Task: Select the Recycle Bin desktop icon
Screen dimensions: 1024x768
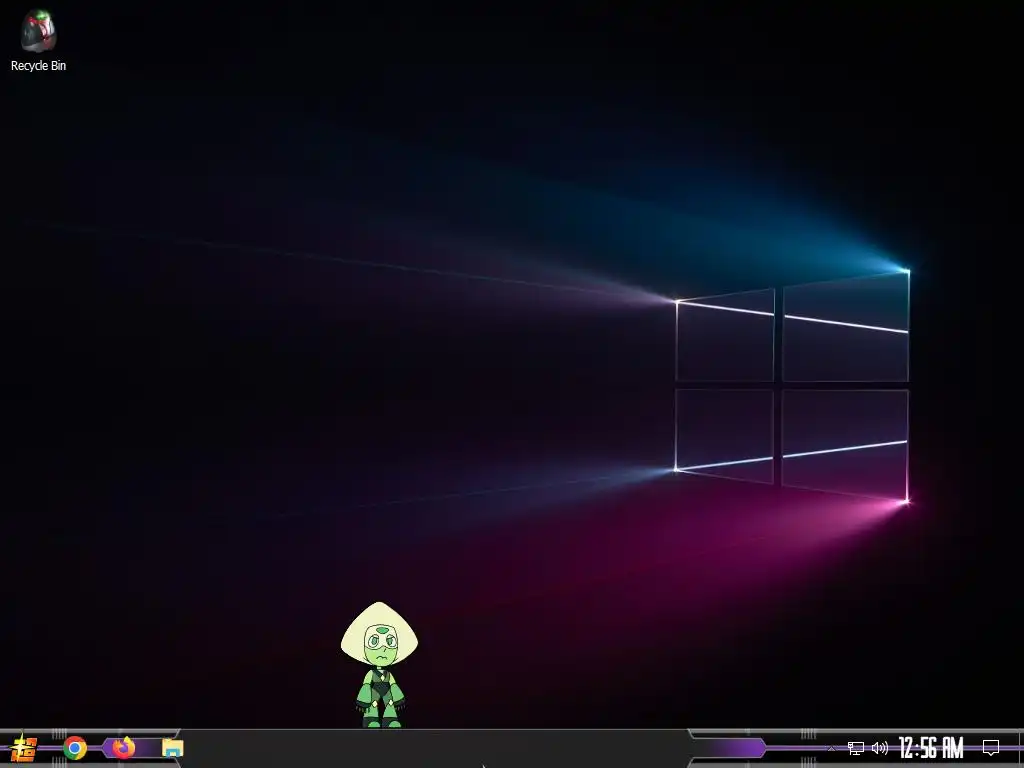Action: coord(38,40)
